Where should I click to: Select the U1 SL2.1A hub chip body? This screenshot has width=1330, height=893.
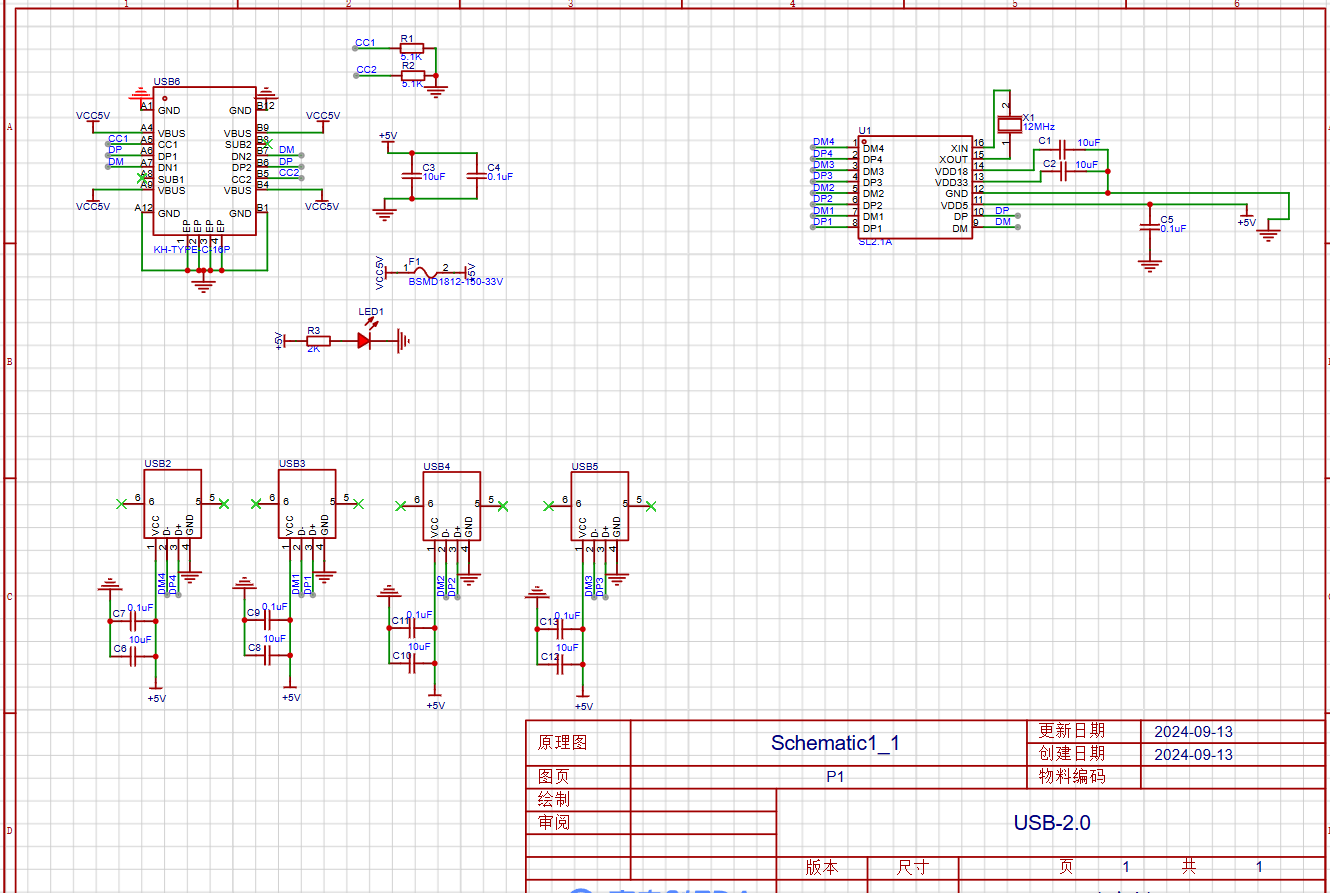[x=914, y=188]
